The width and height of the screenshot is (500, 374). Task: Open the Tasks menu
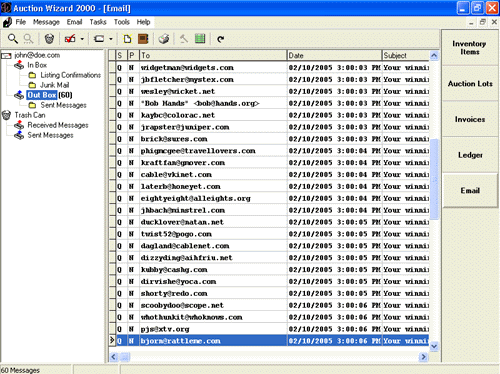[x=98, y=22]
